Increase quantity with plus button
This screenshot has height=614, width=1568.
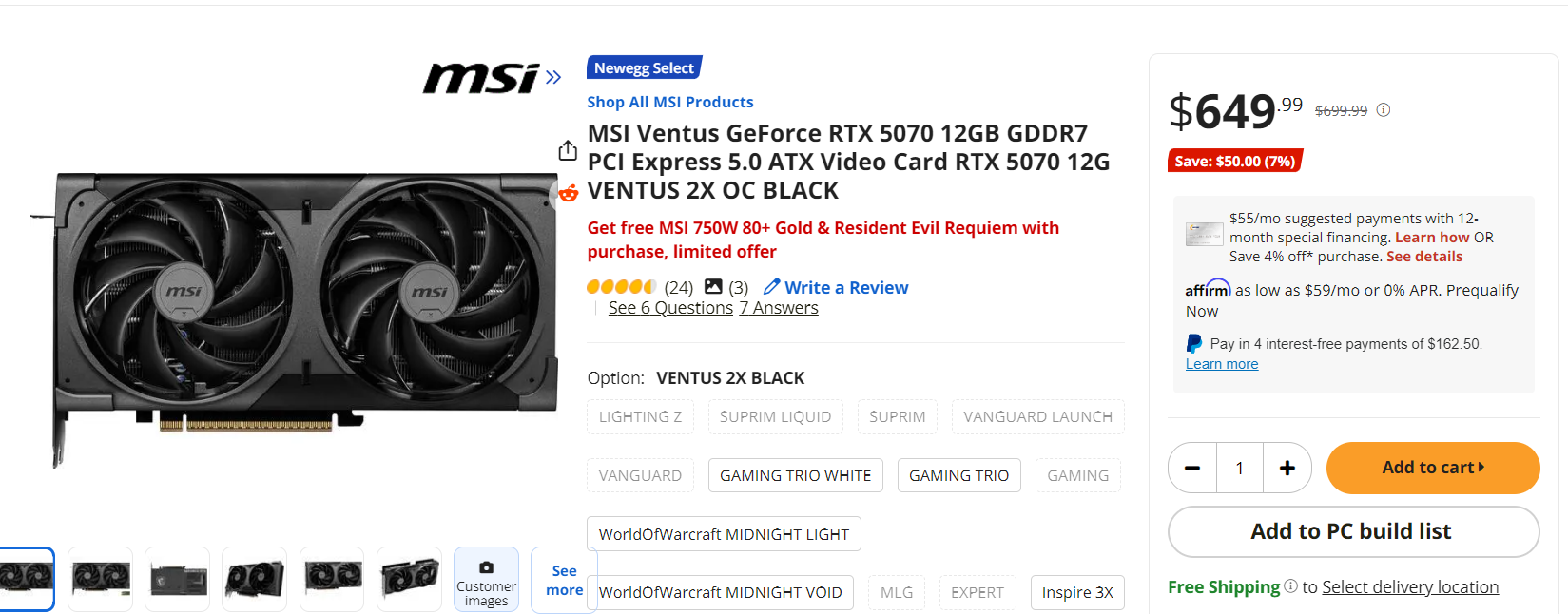(1287, 468)
